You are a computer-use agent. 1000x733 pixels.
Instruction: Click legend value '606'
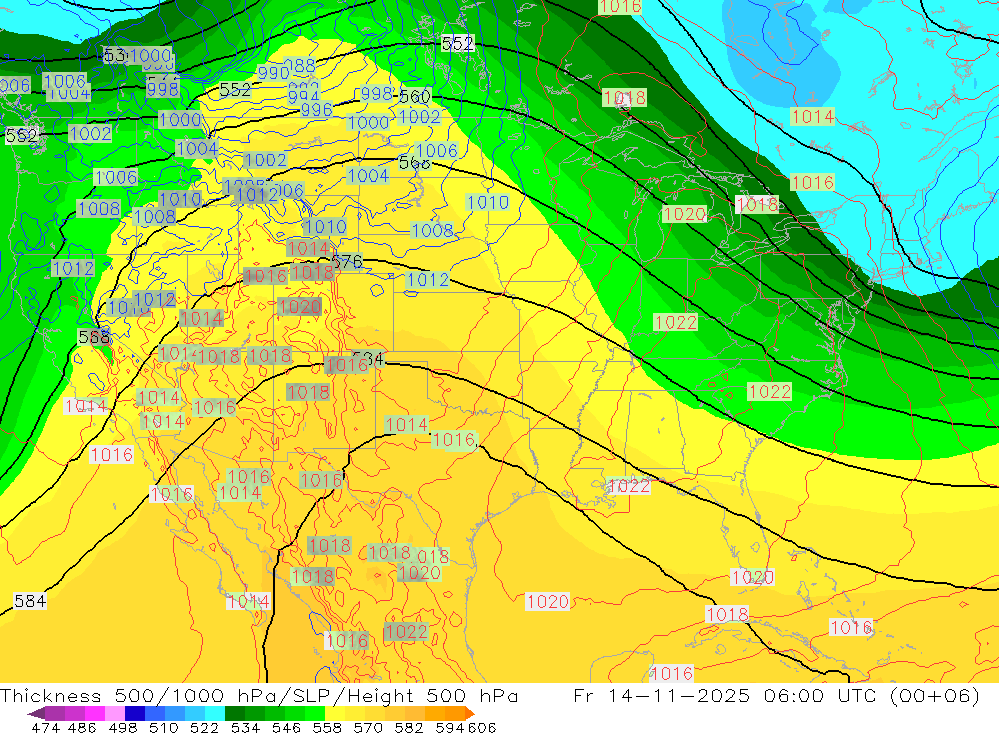(482, 727)
